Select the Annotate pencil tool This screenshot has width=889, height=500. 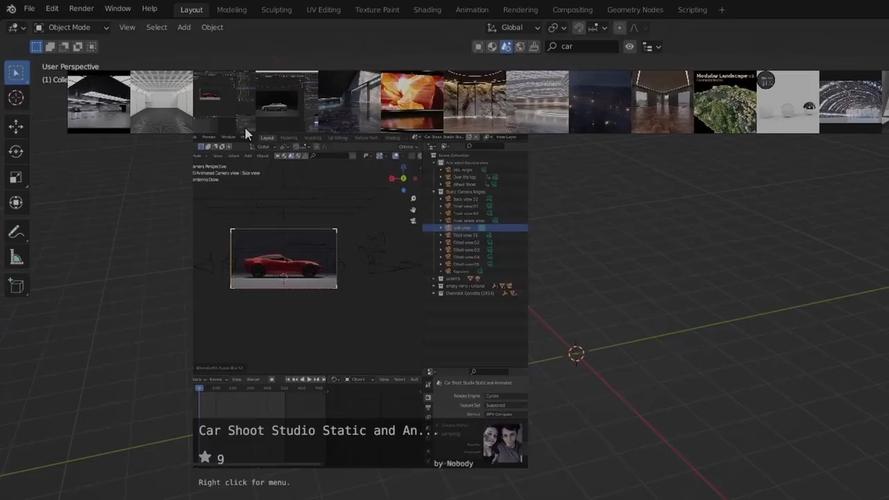click(16, 232)
